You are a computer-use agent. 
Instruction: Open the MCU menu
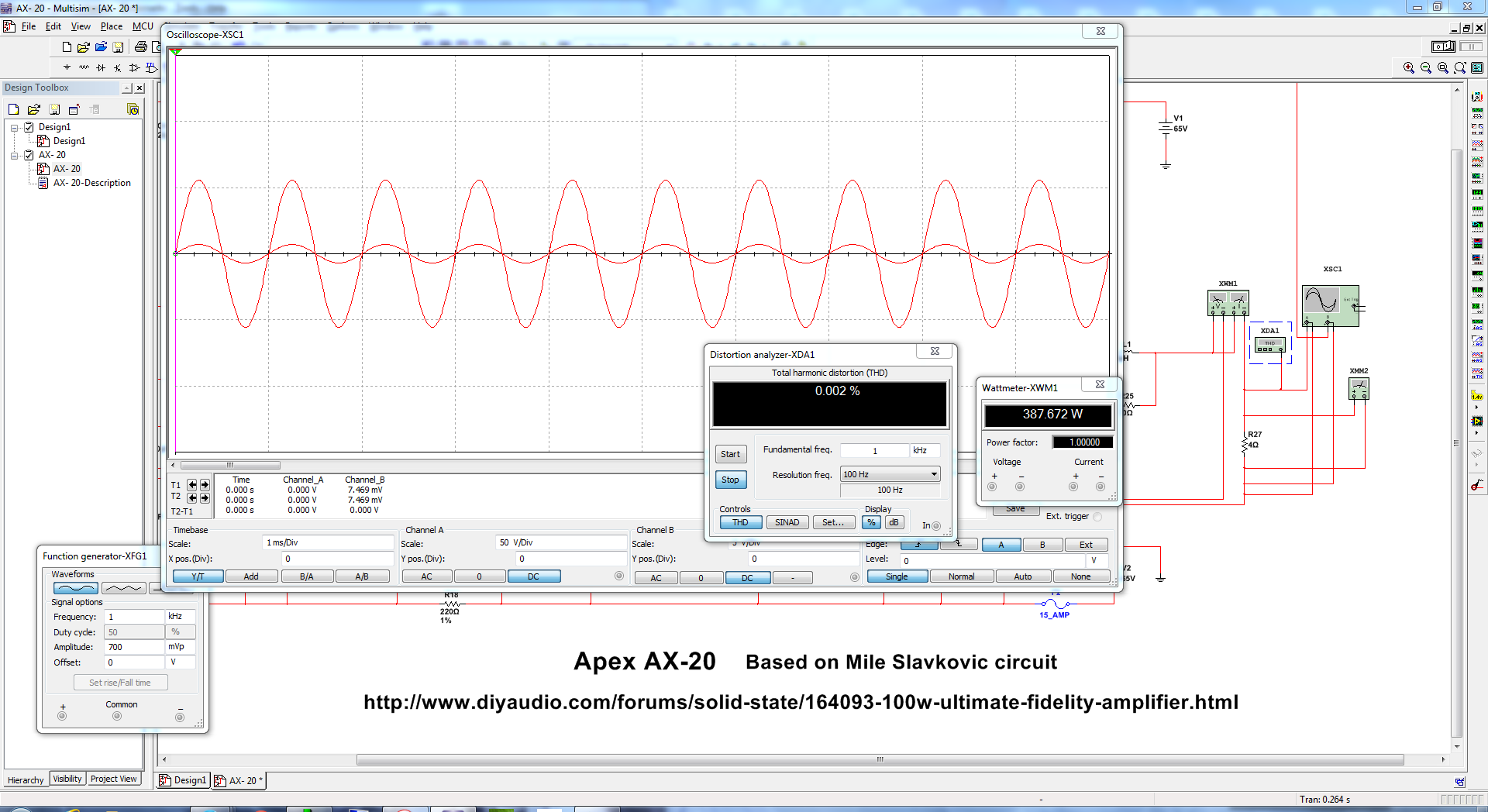tap(143, 26)
